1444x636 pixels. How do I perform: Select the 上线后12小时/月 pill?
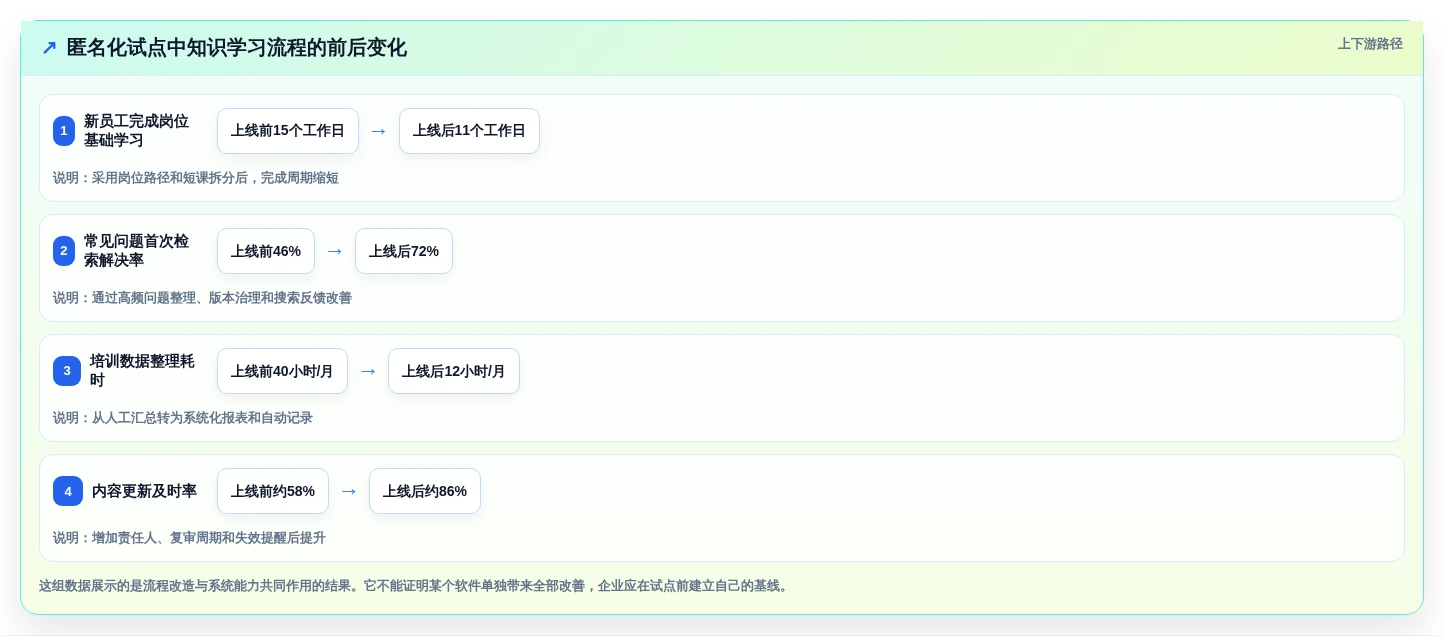tap(454, 371)
